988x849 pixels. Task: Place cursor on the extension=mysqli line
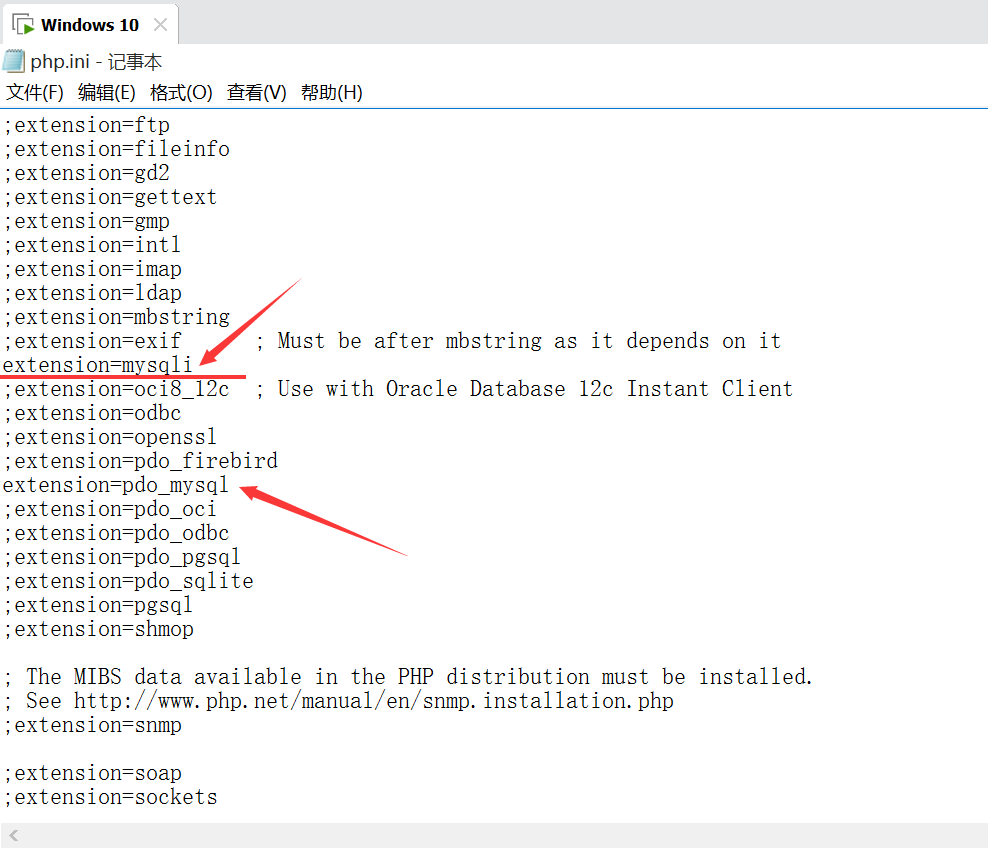pos(96,364)
